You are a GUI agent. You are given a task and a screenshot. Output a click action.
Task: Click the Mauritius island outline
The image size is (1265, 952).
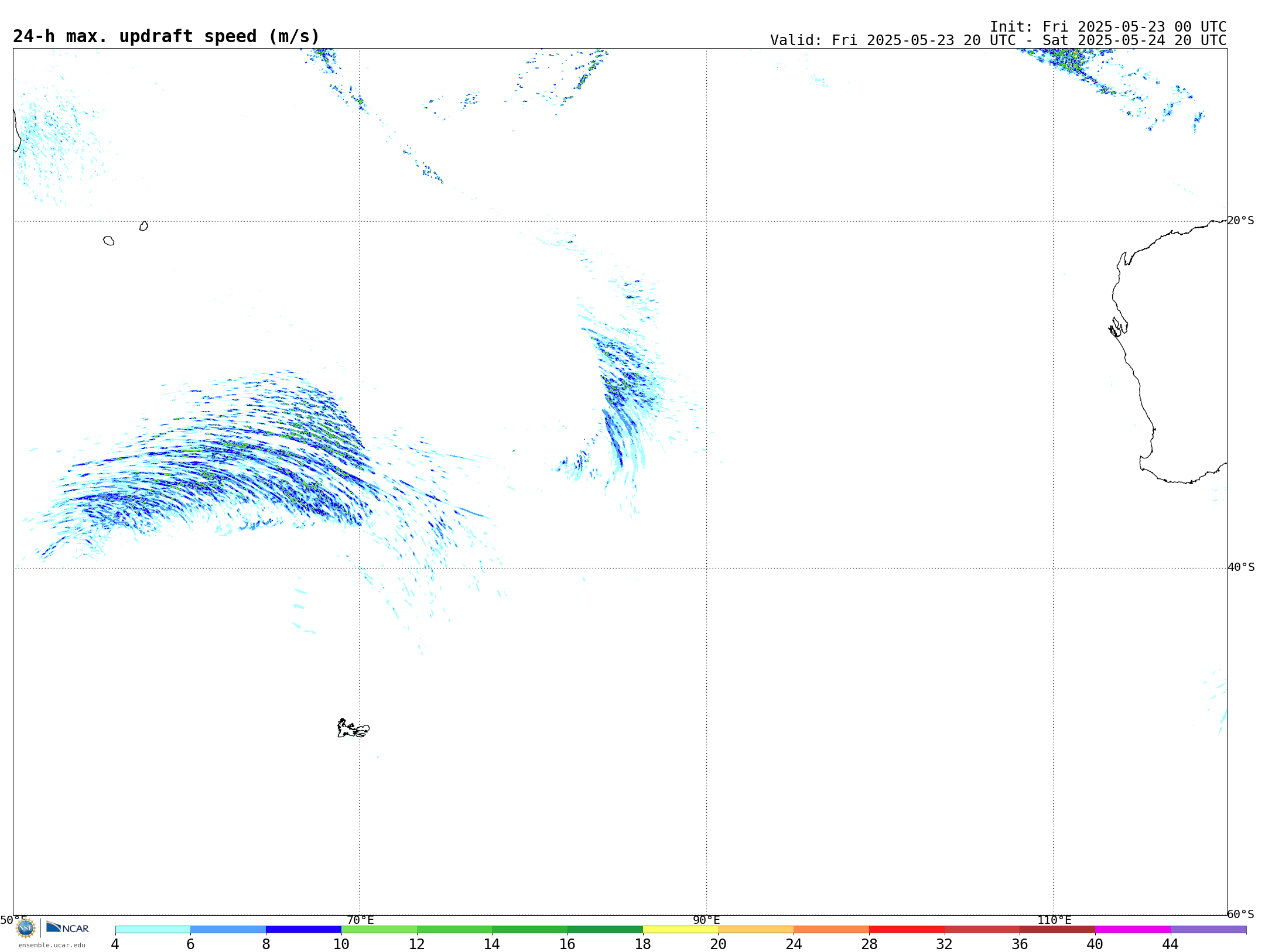(x=143, y=226)
